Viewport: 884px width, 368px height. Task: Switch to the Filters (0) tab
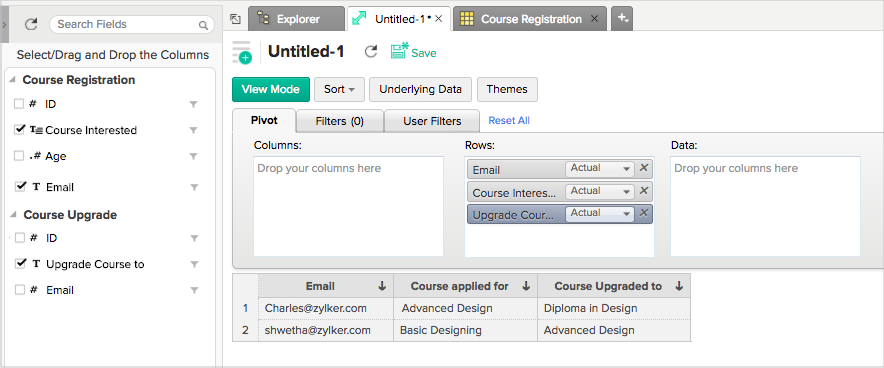coord(340,121)
